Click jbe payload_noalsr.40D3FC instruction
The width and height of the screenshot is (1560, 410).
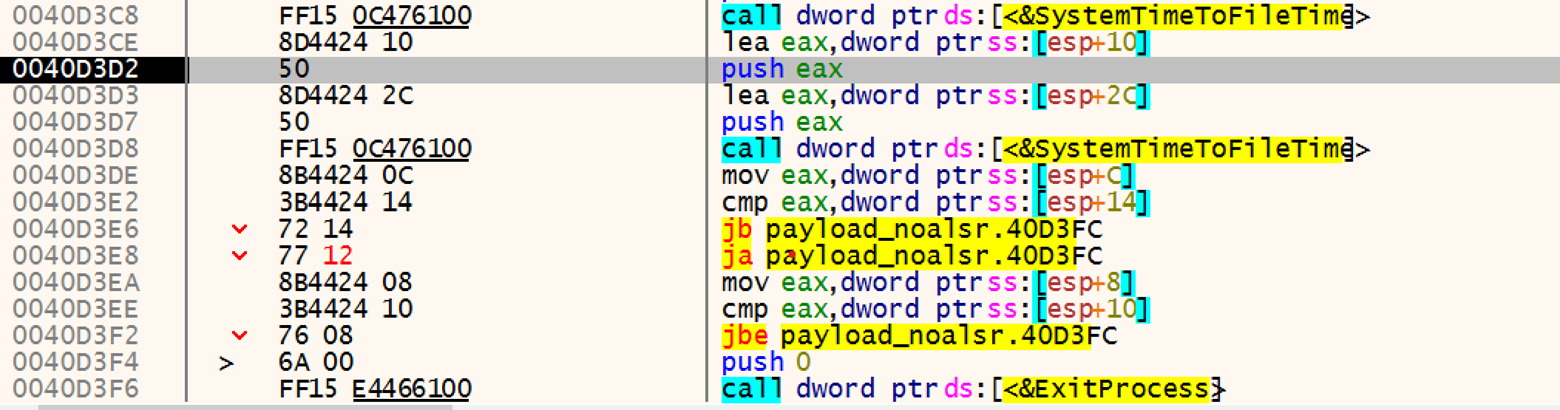(918, 334)
